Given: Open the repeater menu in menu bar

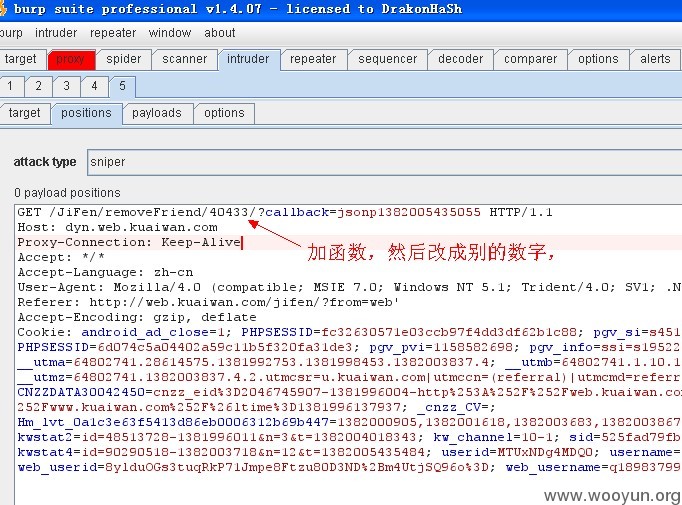Looking at the screenshot, I should (x=113, y=33).
